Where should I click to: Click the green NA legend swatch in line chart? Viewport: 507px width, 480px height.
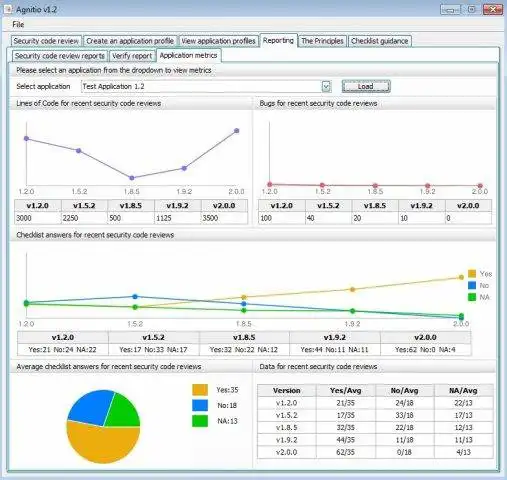pos(472,297)
